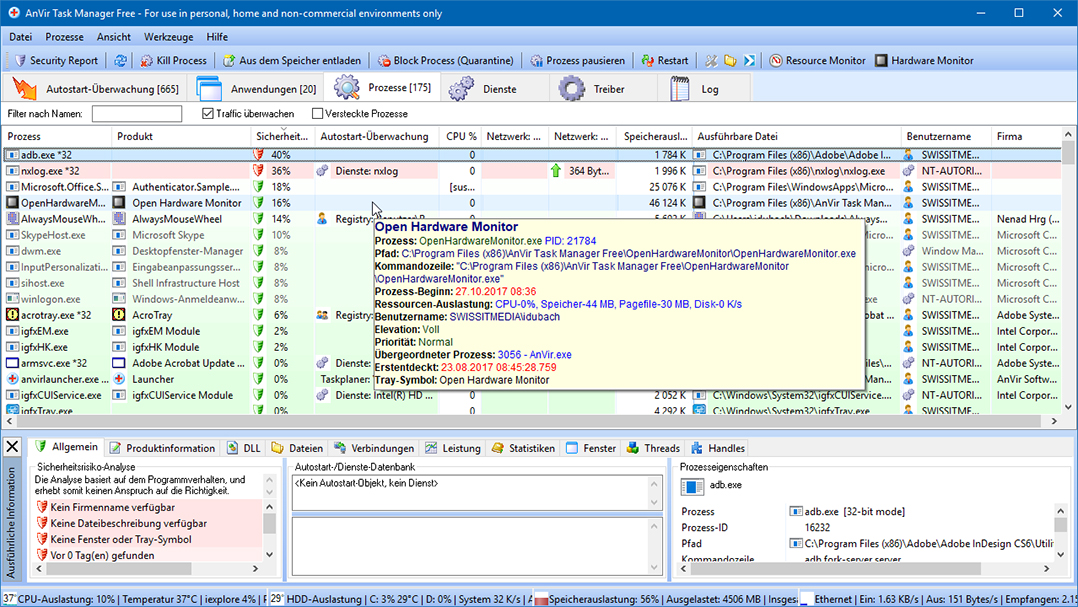This screenshot has width=1078, height=607.
Task: Click the Kill Process toolbar button
Action: coord(173,60)
